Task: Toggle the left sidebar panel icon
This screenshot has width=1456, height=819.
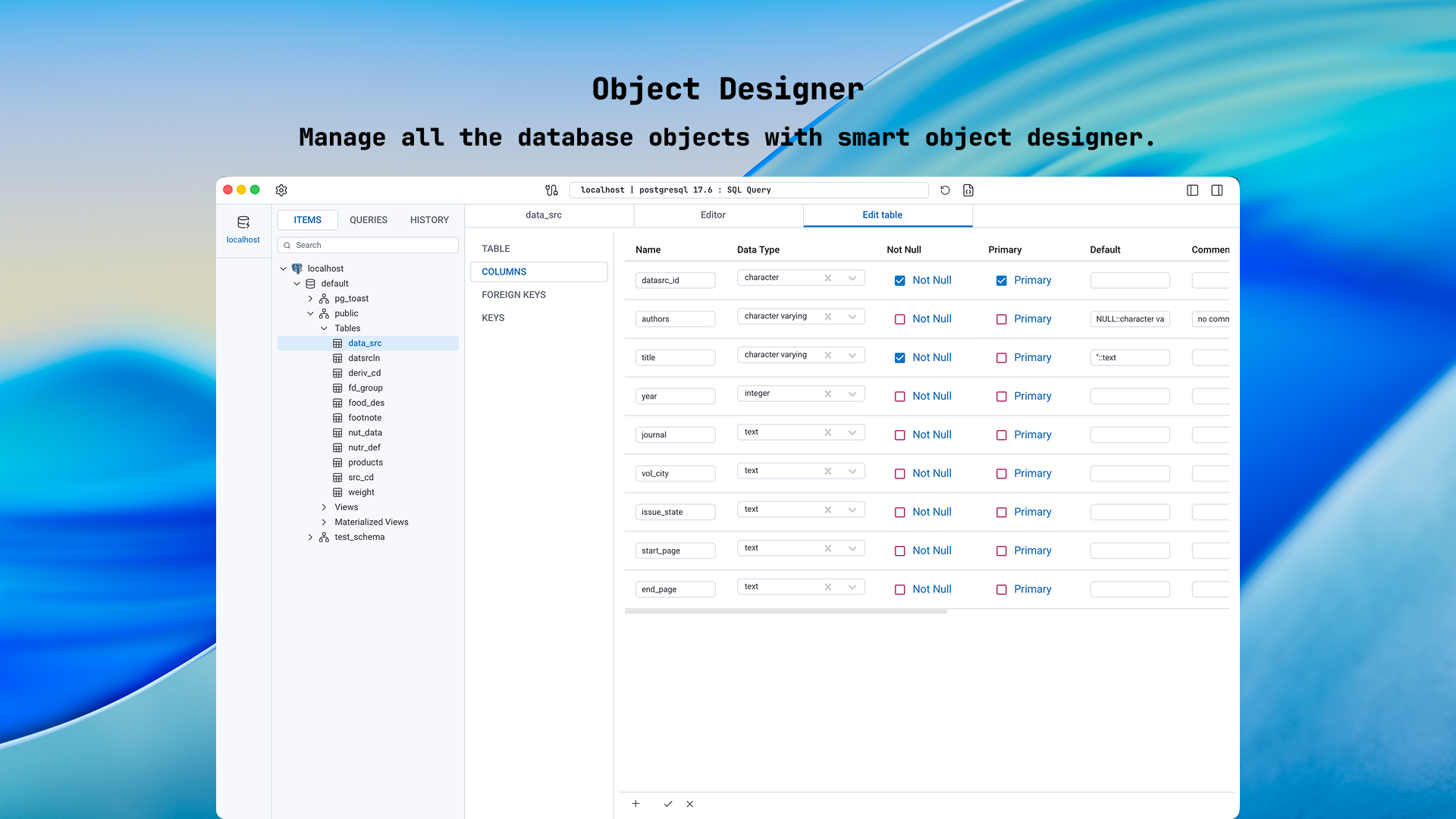Action: [x=1192, y=190]
